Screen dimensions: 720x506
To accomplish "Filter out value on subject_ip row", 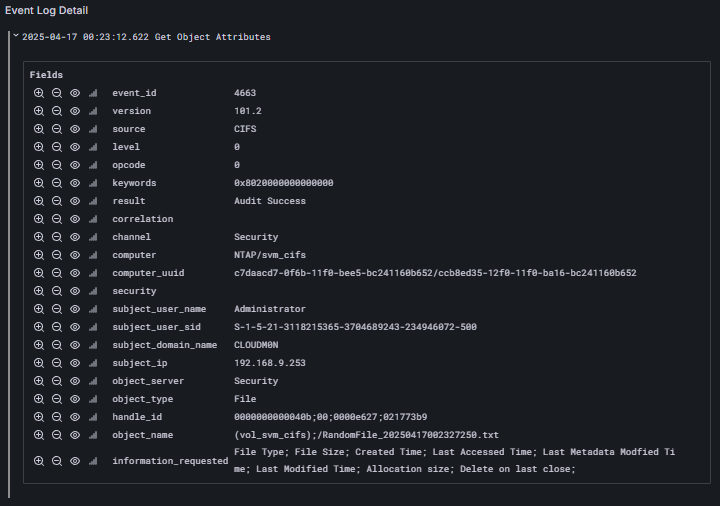I will pyautogui.click(x=57, y=363).
